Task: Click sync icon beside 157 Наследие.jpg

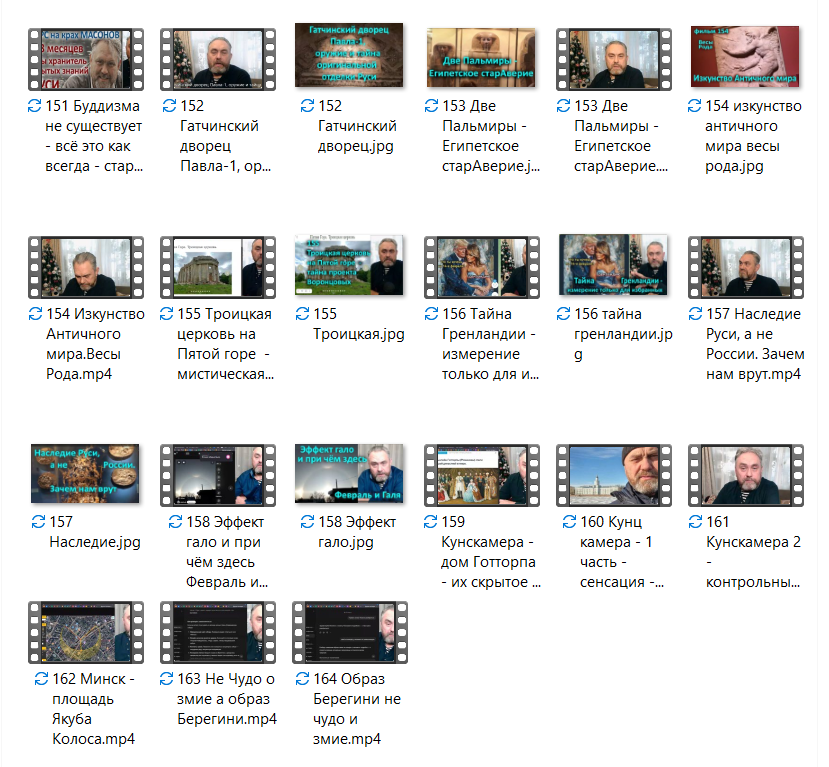Action: [x=39, y=522]
